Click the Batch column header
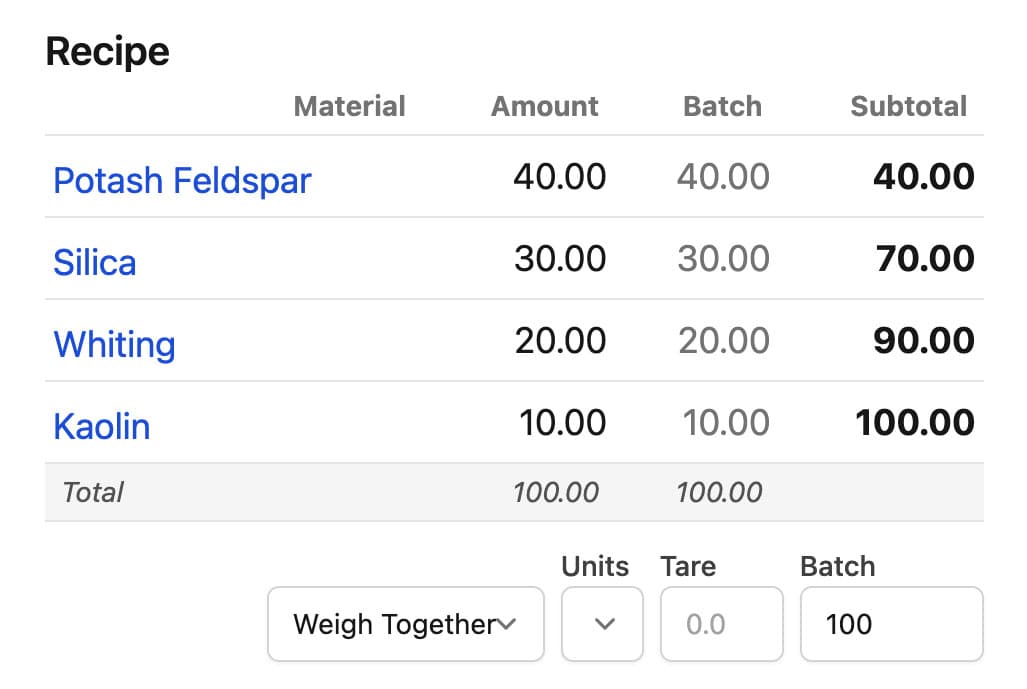The width and height of the screenshot is (1027, 689). (x=722, y=107)
